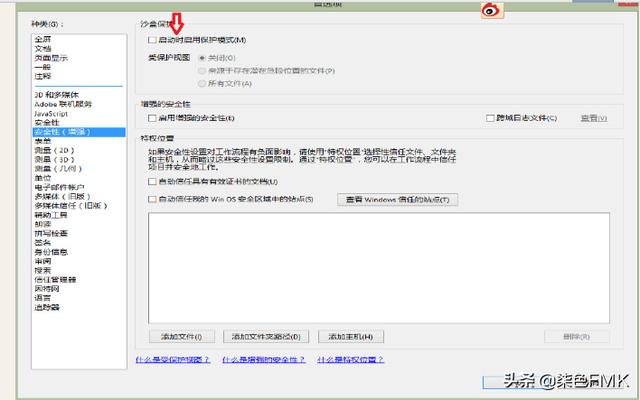Select radio for files from potentially unsafe locations
Screen dimensions: 640x400
pos(204,71)
